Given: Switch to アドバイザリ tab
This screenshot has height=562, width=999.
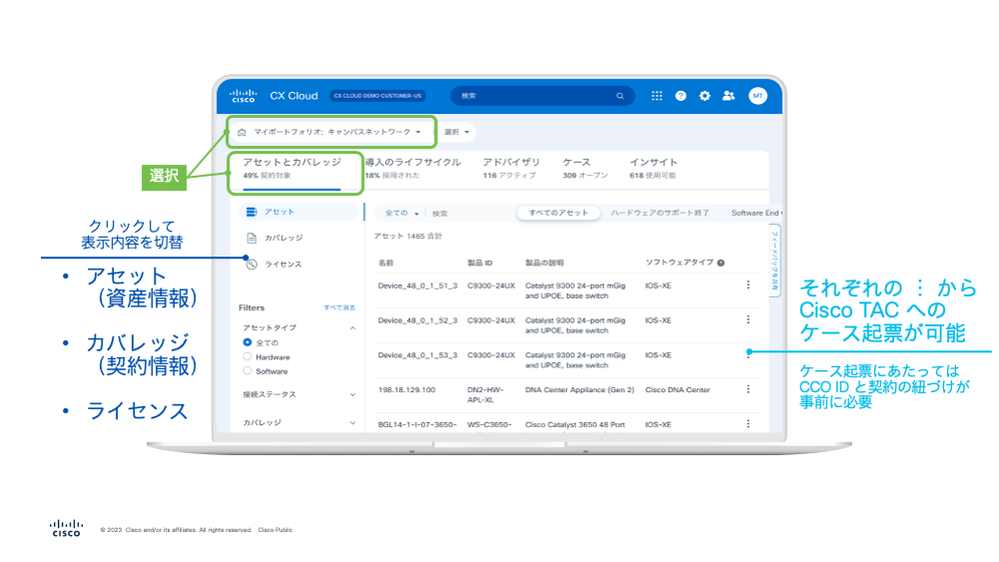Looking at the screenshot, I should (x=511, y=168).
